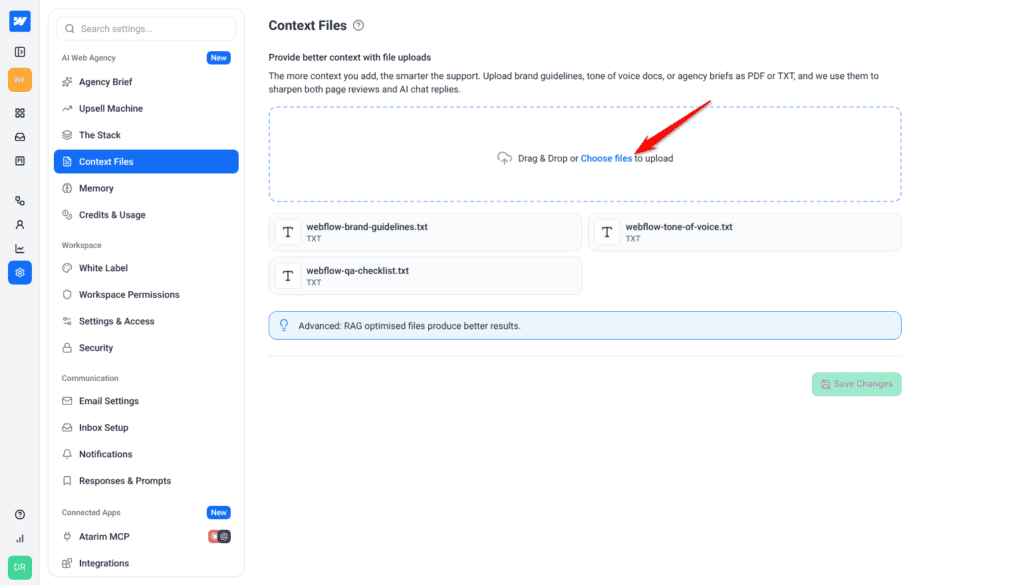This screenshot has height=585, width=1024.
Task: Open Upsell Machine settings
Action: click(146, 108)
